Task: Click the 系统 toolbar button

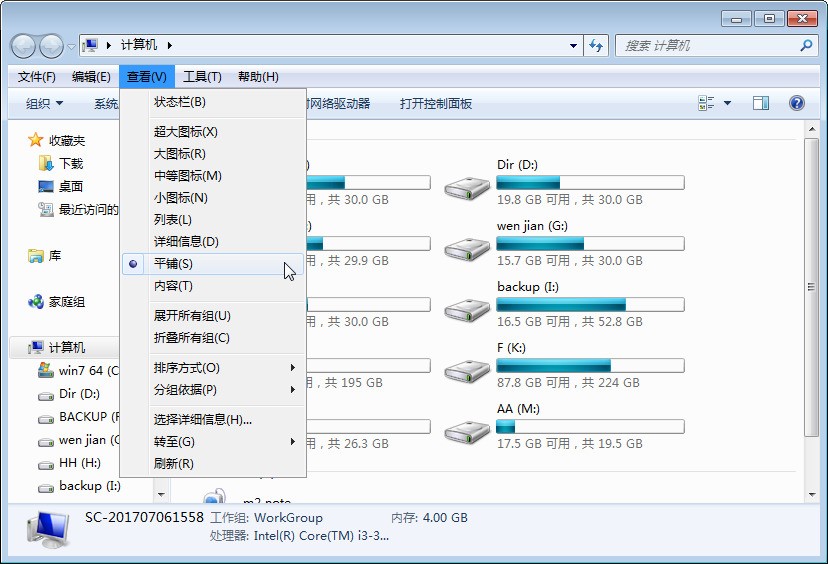Action: (x=106, y=104)
